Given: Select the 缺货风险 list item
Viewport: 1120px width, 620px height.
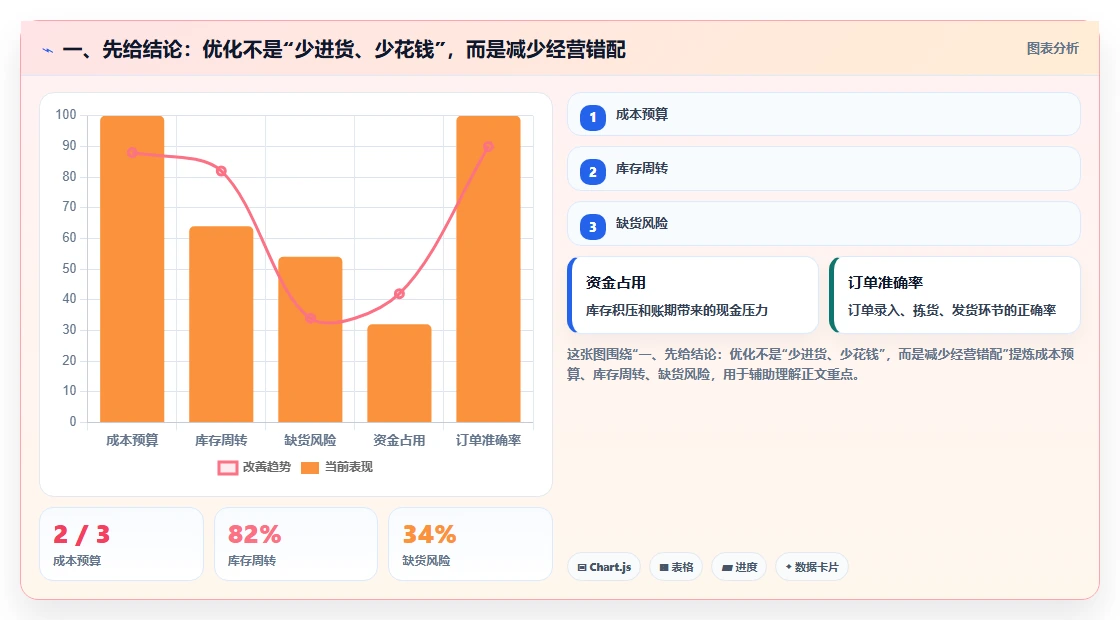Looking at the screenshot, I should [x=824, y=224].
